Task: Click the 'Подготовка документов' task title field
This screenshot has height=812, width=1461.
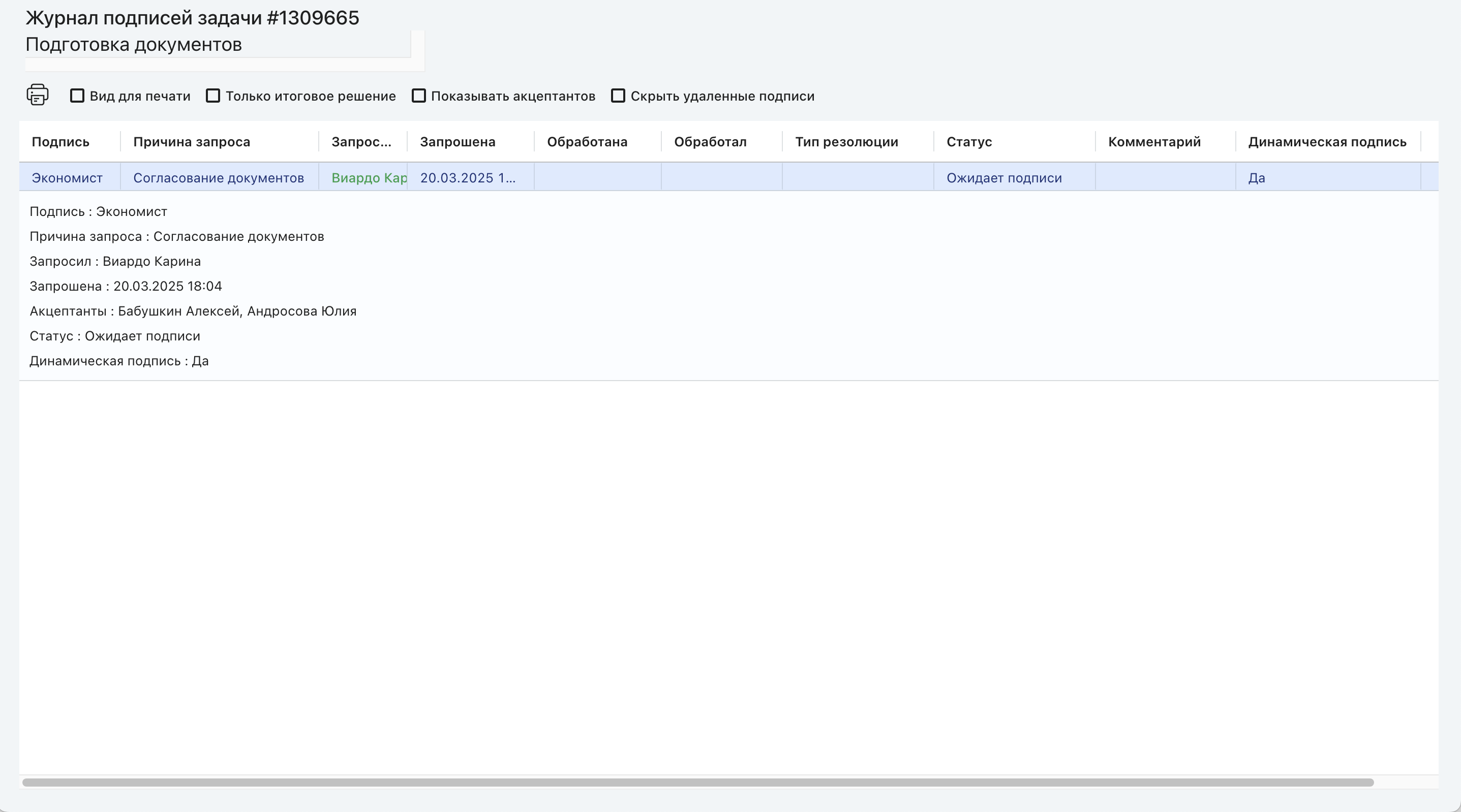Action: 218,44
